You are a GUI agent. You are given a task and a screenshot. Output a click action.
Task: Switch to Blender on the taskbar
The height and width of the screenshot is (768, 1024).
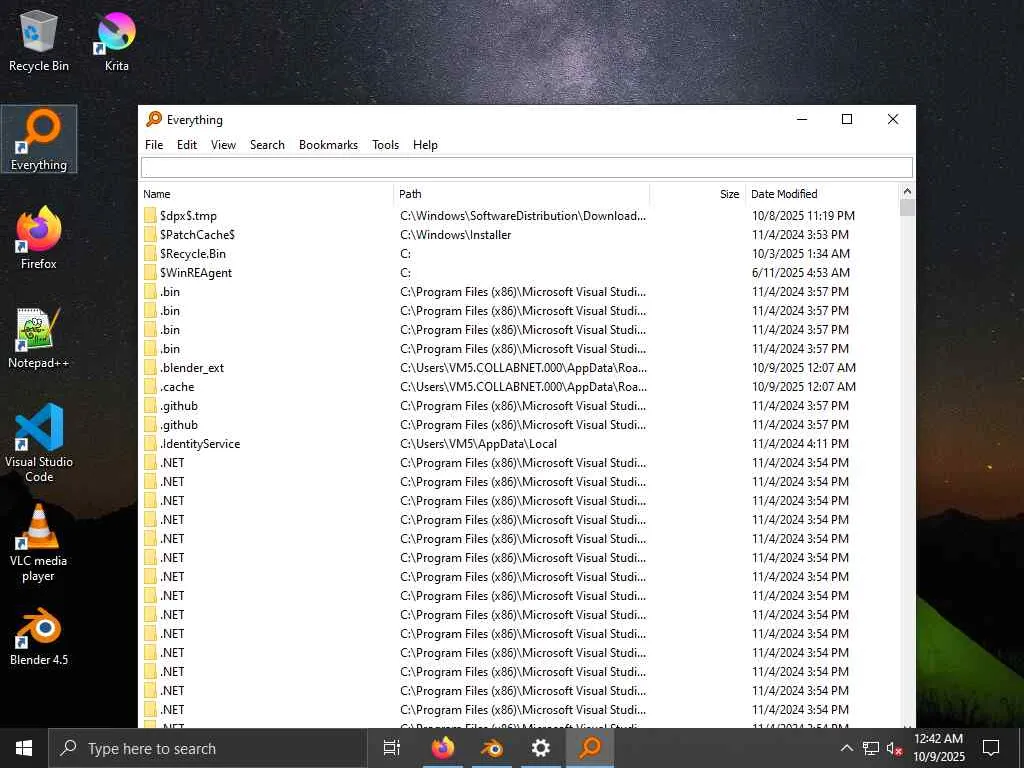tap(492, 748)
